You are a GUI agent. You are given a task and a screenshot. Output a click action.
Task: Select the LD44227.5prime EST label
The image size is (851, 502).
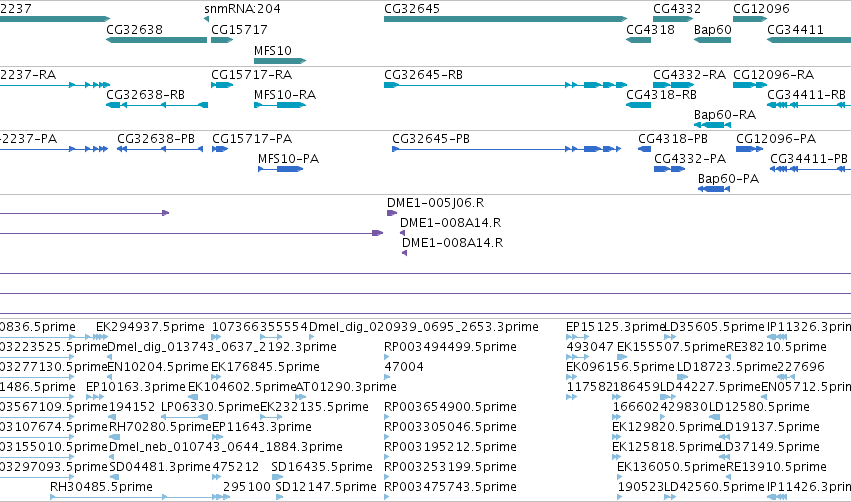pyautogui.click(x=710, y=386)
